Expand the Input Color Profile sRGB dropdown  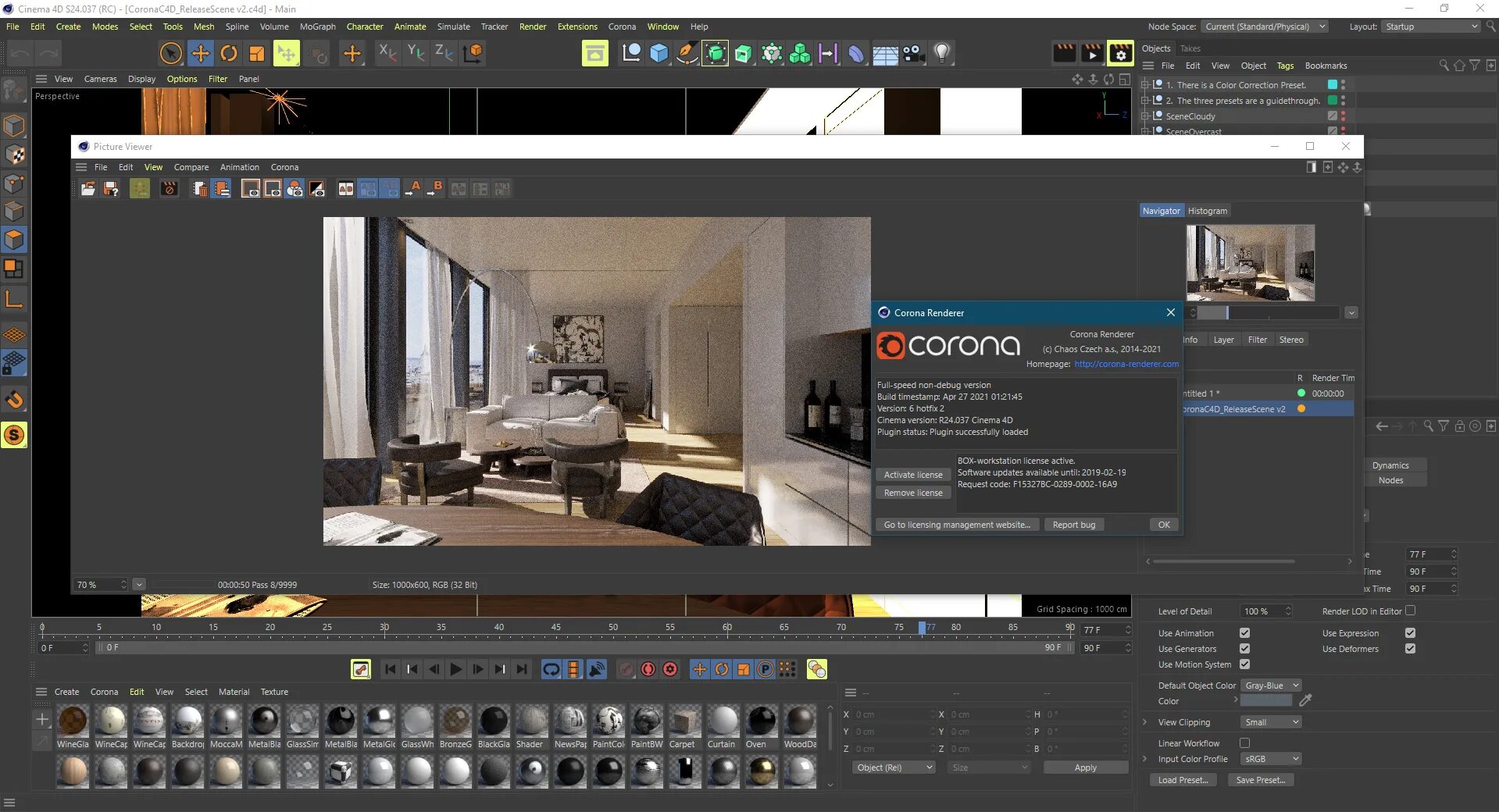point(1270,758)
